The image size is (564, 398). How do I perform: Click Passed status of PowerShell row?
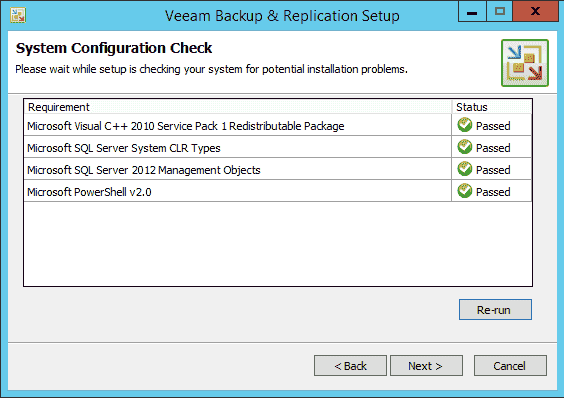(x=493, y=192)
